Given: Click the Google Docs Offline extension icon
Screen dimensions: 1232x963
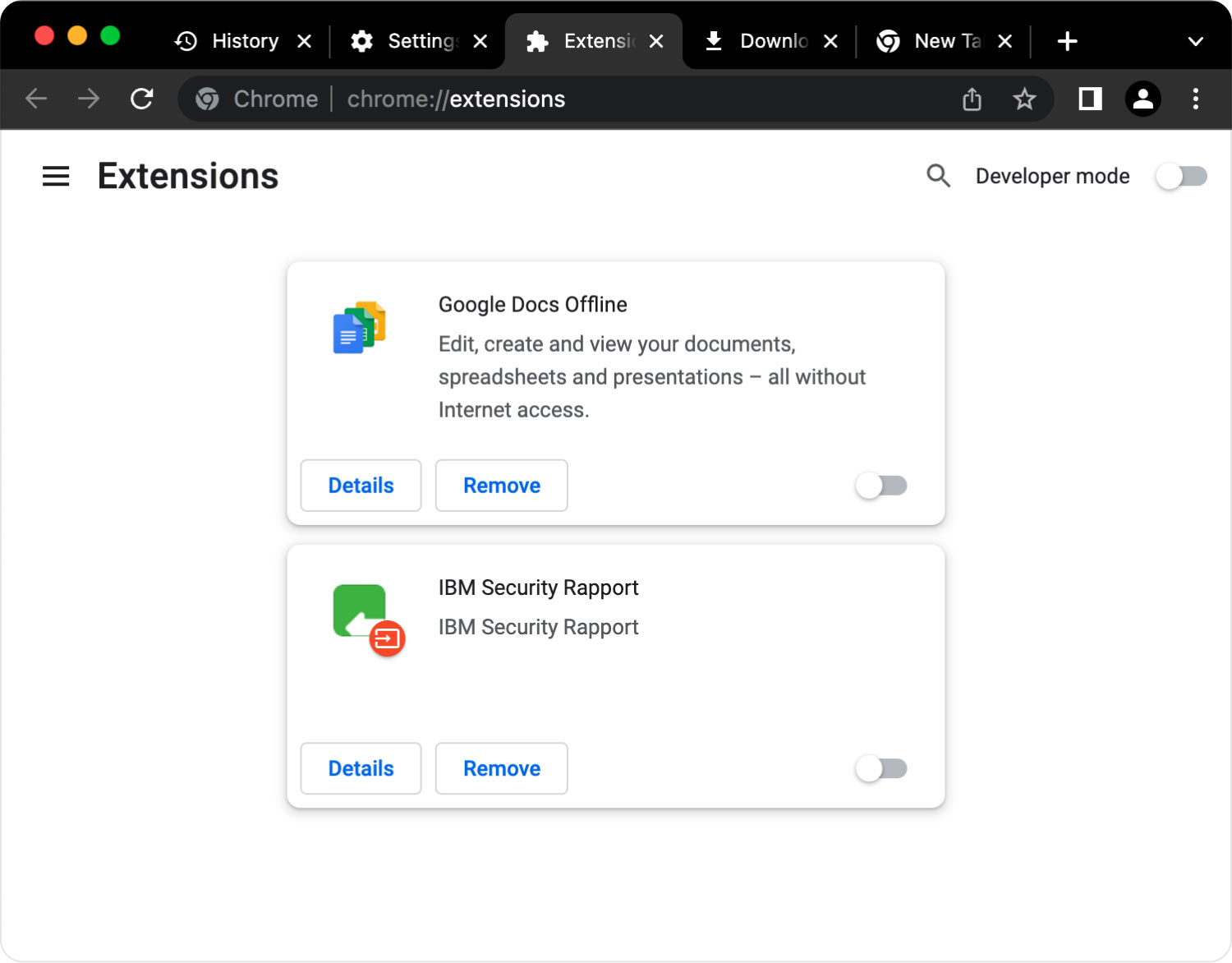Looking at the screenshot, I should [360, 328].
